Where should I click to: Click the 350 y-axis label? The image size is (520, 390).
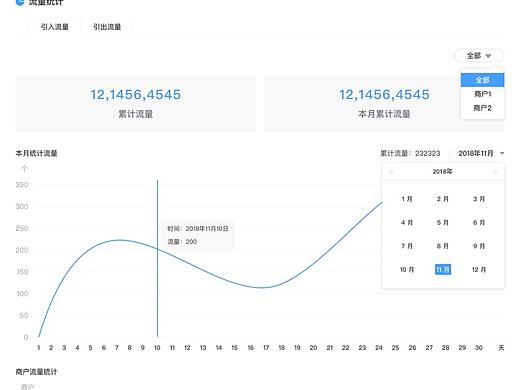[x=22, y=185]
